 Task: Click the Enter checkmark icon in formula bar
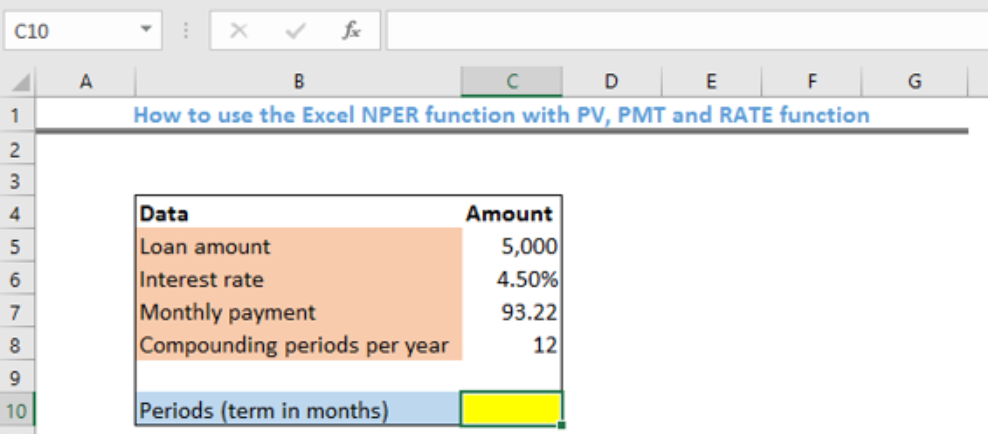[295, 30]
